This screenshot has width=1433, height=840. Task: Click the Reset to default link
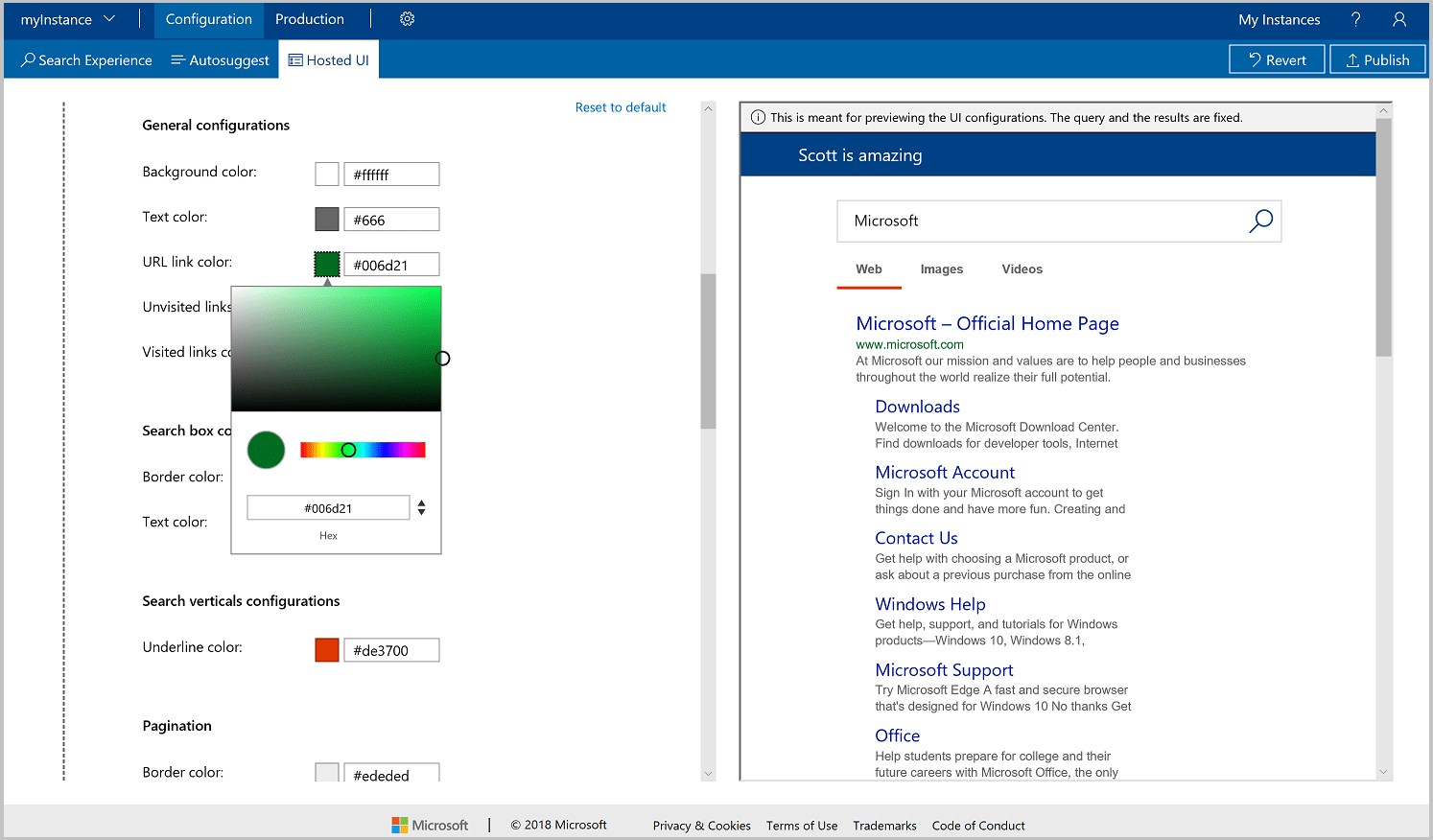[621, 106]
